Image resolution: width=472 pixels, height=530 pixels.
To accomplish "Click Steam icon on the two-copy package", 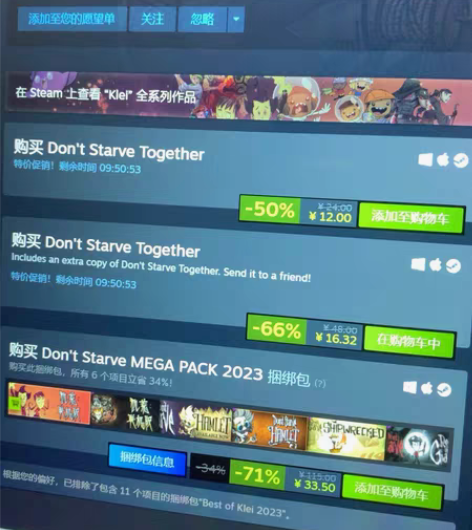I will click(x=453, y=266).
